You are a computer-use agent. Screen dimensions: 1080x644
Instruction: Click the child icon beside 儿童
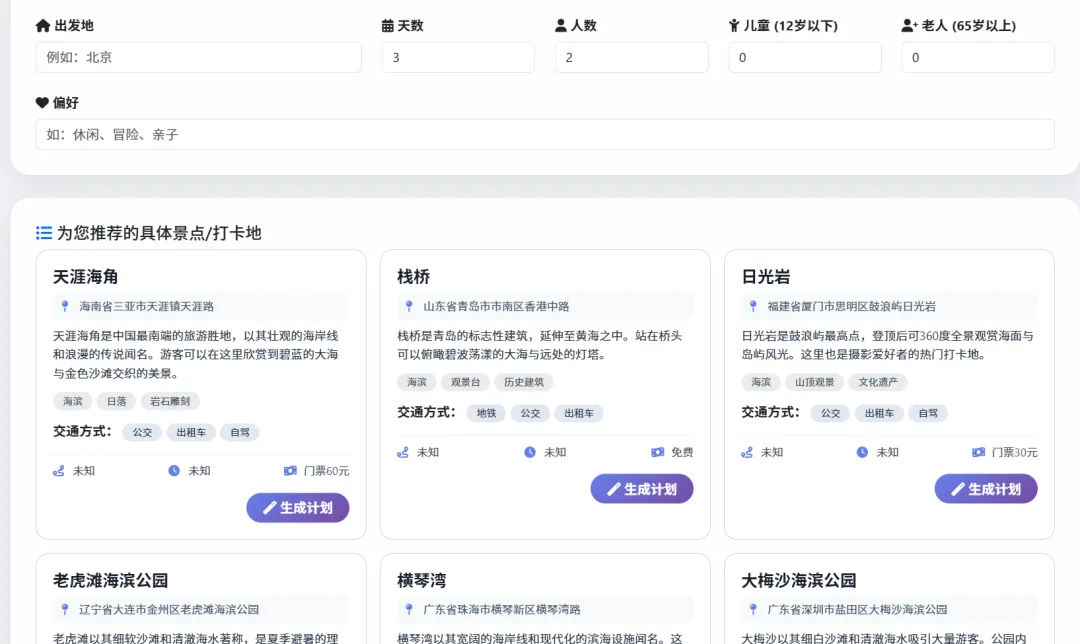click(734, 25)
